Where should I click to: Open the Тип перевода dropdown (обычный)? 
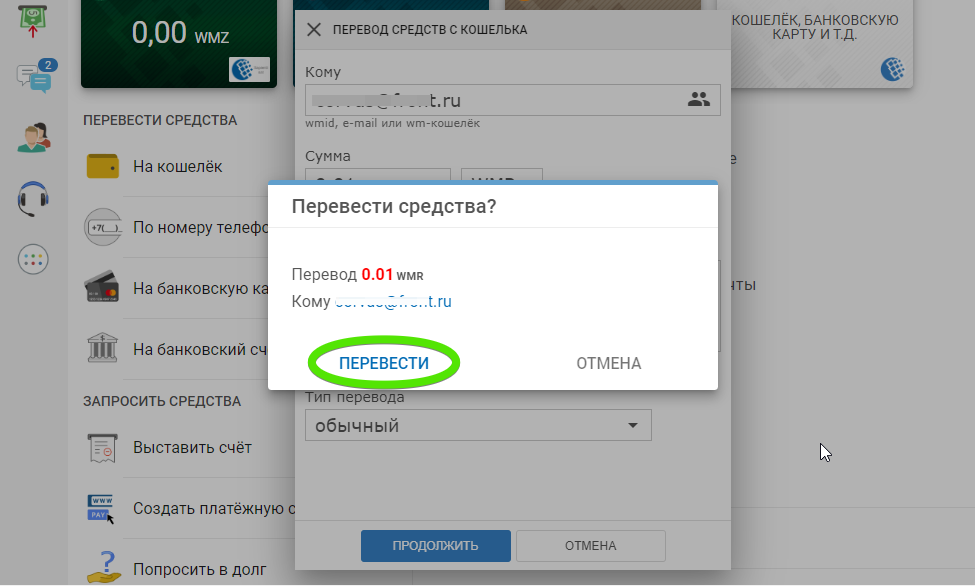click(x=478, y=426)
